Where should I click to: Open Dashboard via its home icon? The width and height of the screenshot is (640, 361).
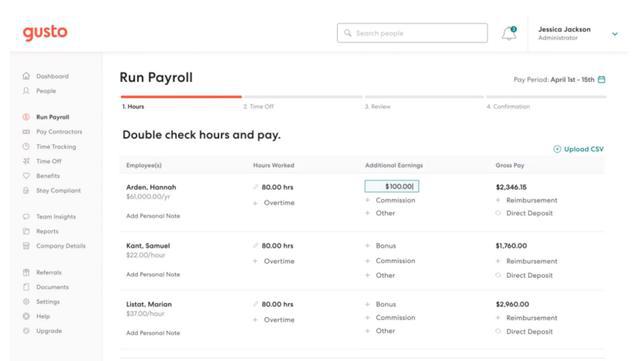click(26, 76)
